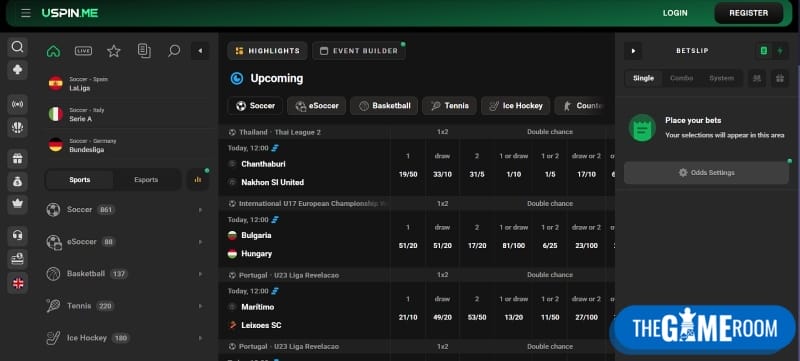Open Odds Settings
Viewport: 800px width, 361px height.
tap(707, 172)
